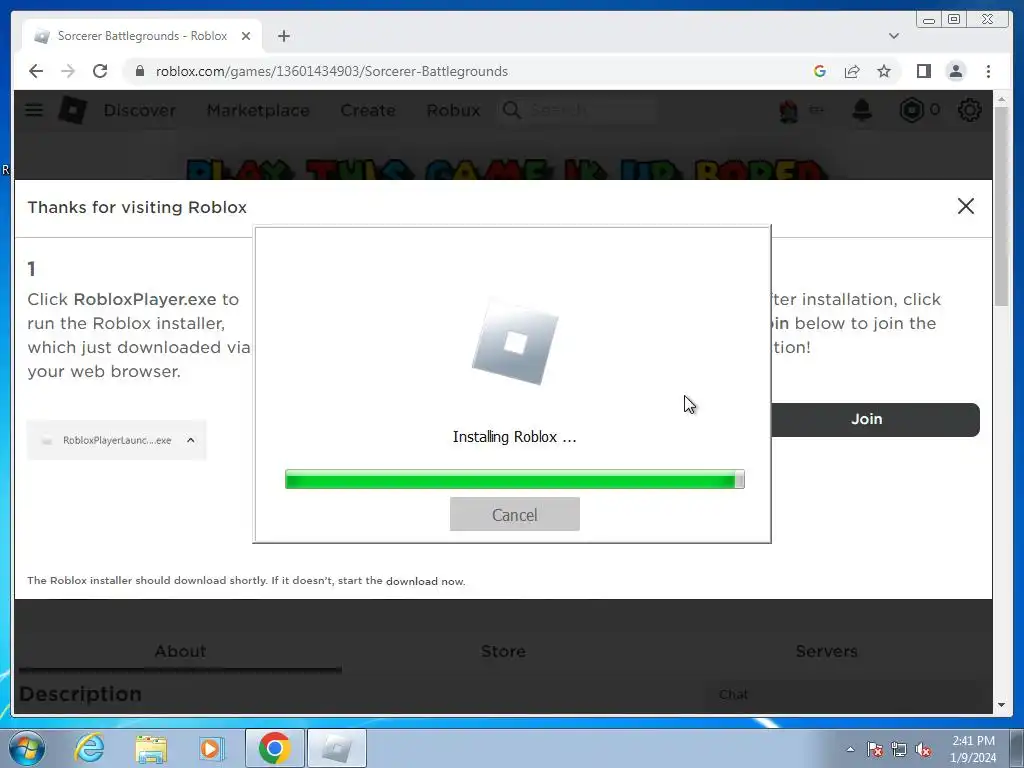Go to Discover in Roblox navbar
The width and height of the screenshot is (1024, 768).
(x=140, y=110)
